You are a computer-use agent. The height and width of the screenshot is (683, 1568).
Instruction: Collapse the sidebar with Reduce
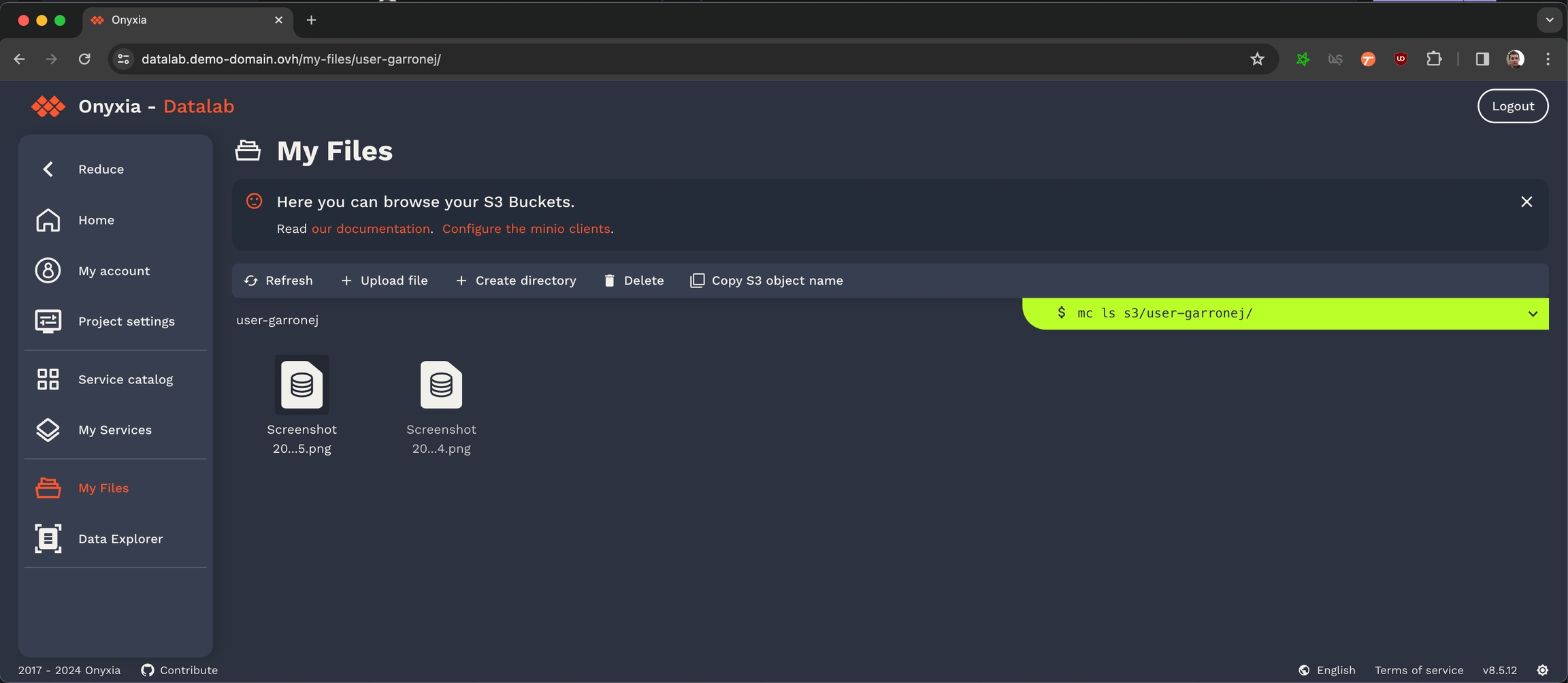(x=101, y=169)
